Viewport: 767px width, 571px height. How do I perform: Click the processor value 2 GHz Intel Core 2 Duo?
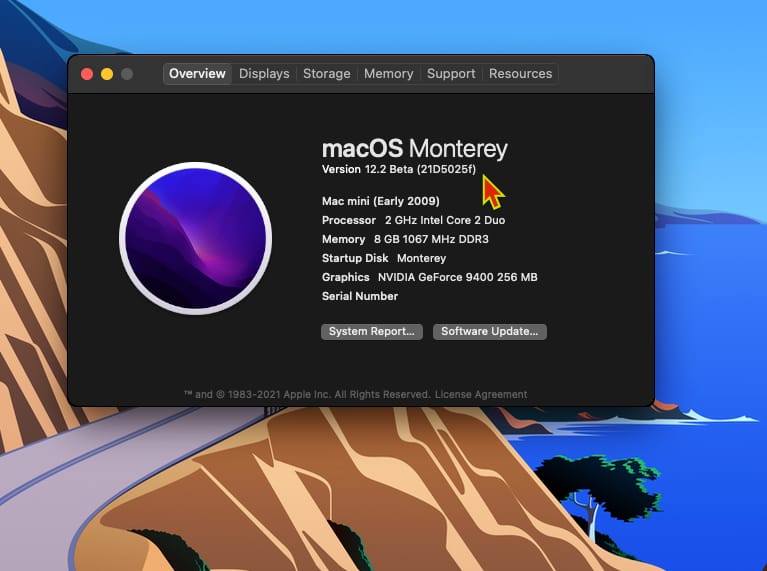click(x=445, y=220)
